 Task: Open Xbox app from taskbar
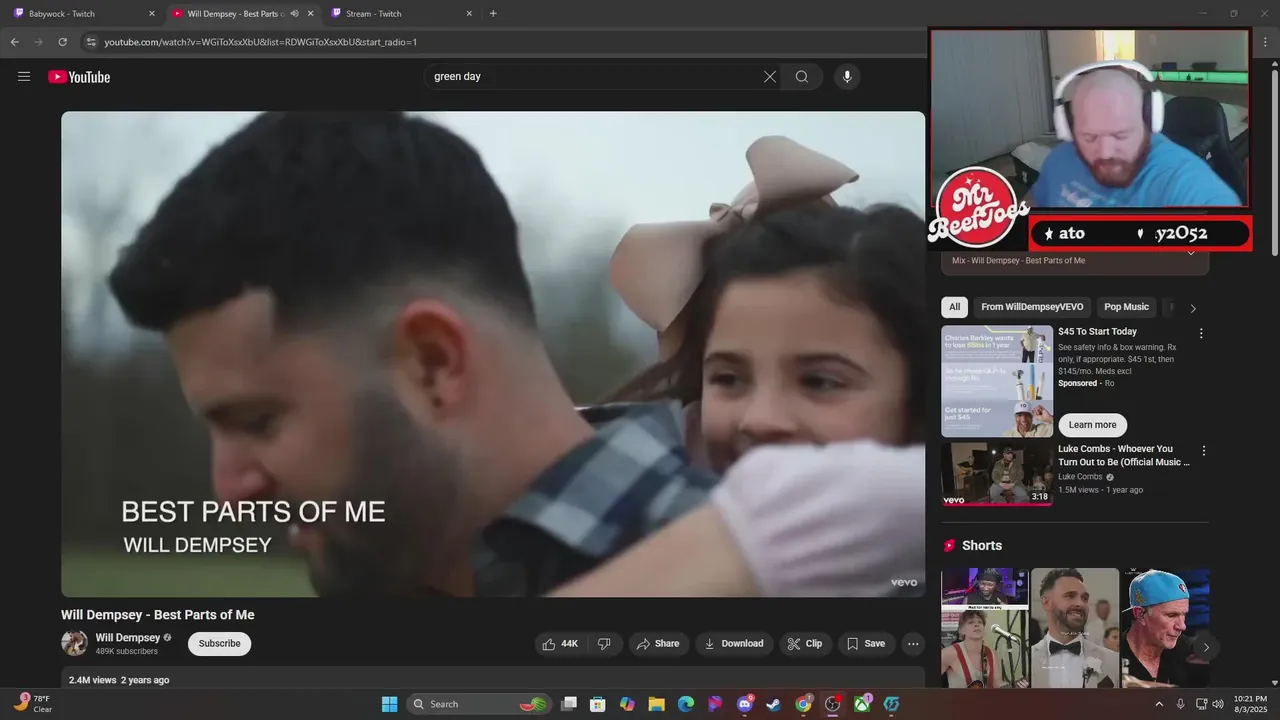coord(861,704)
